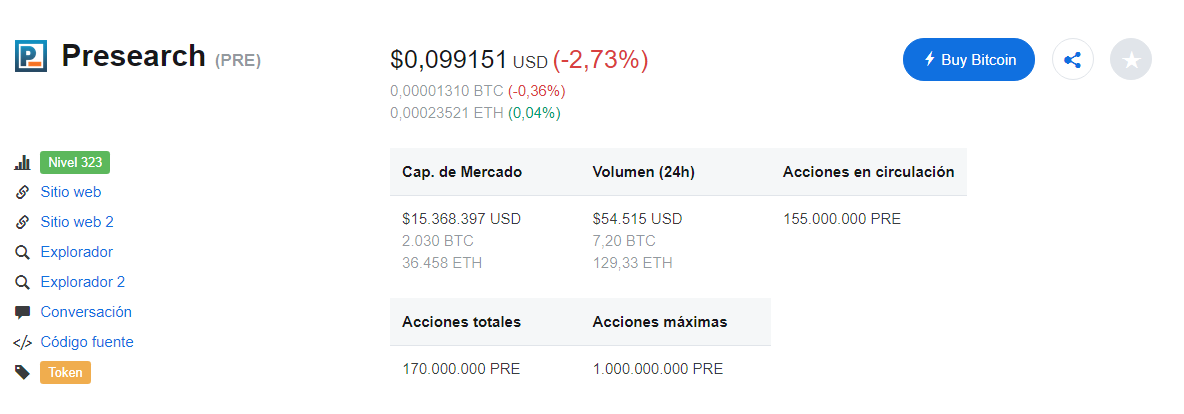Click the Buy Bitcoin button
This screenshot has height=414, width=1184.
tap(969, 60)
